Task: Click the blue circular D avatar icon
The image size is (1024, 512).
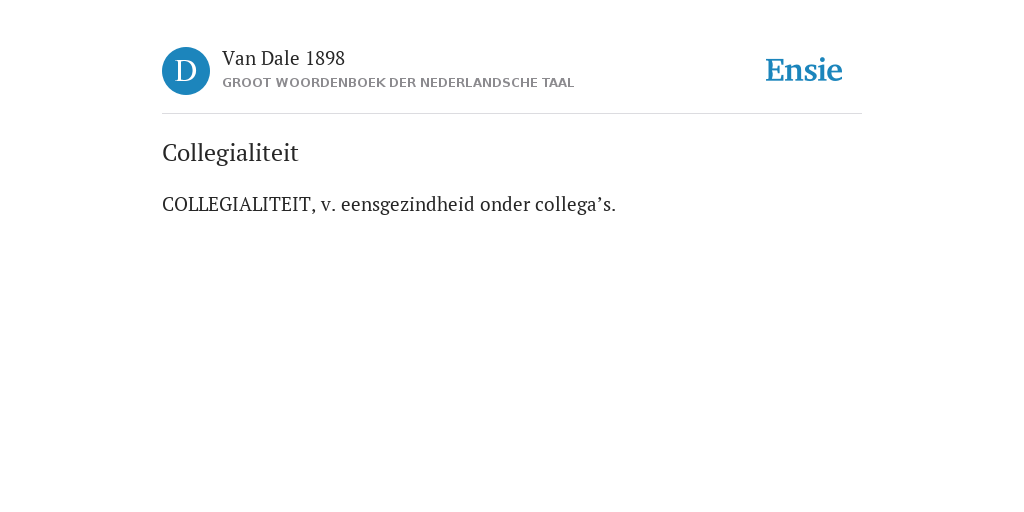Action: [186, 71]
